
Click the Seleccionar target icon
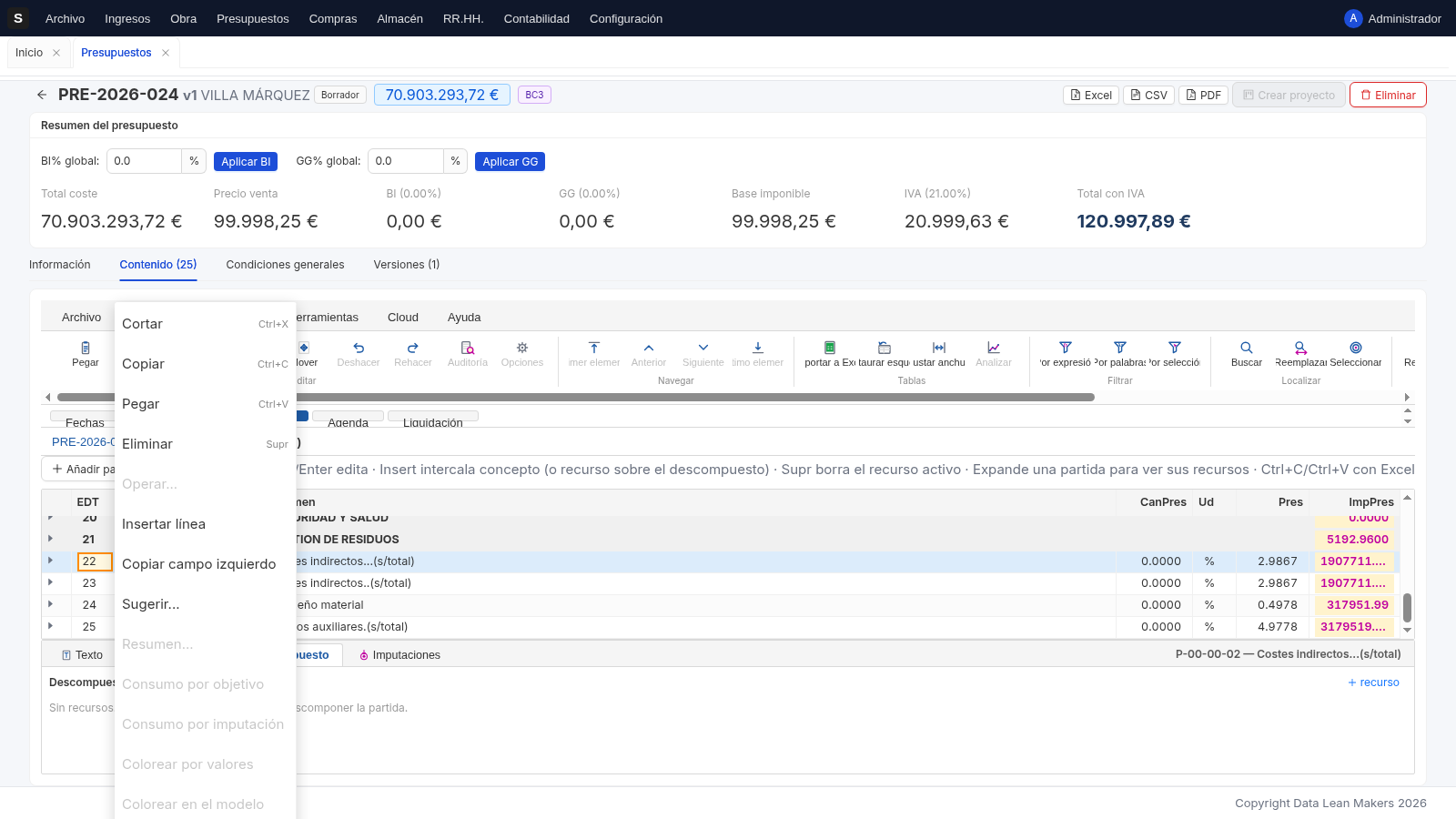point(1356,348)
